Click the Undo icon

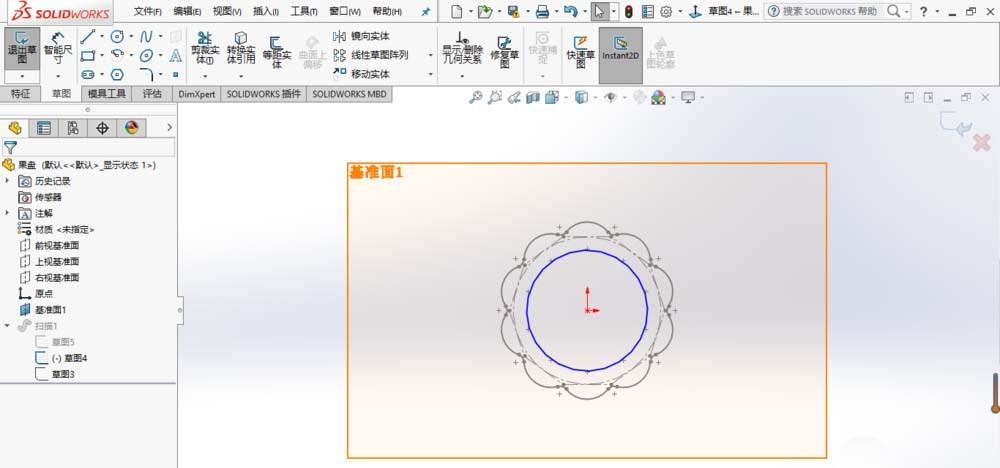click(571, 11)
